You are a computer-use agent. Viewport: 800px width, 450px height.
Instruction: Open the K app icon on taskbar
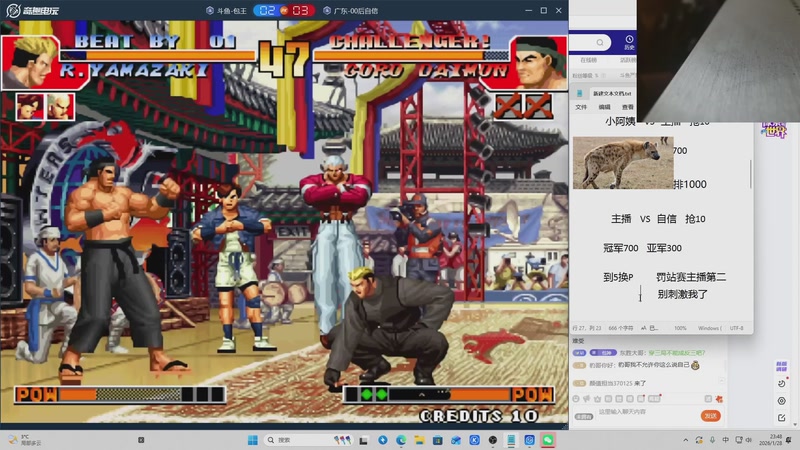474,440
